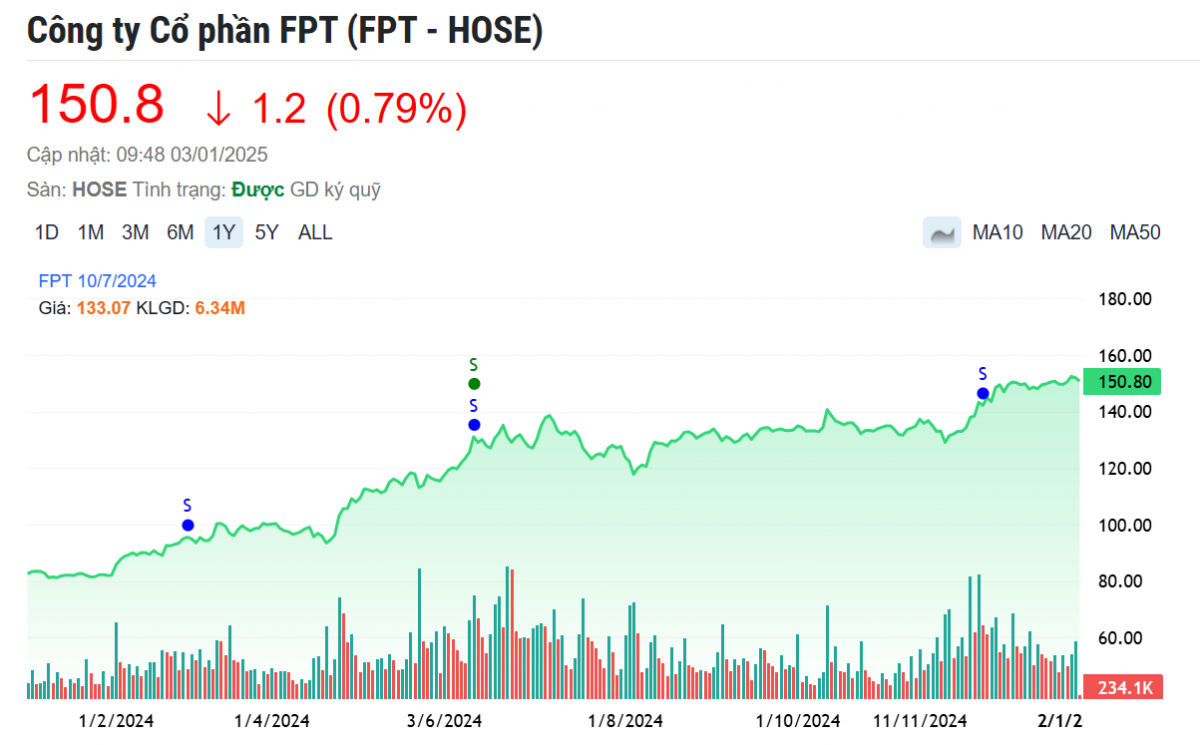Select the area chart type icon

click(941, 233)
